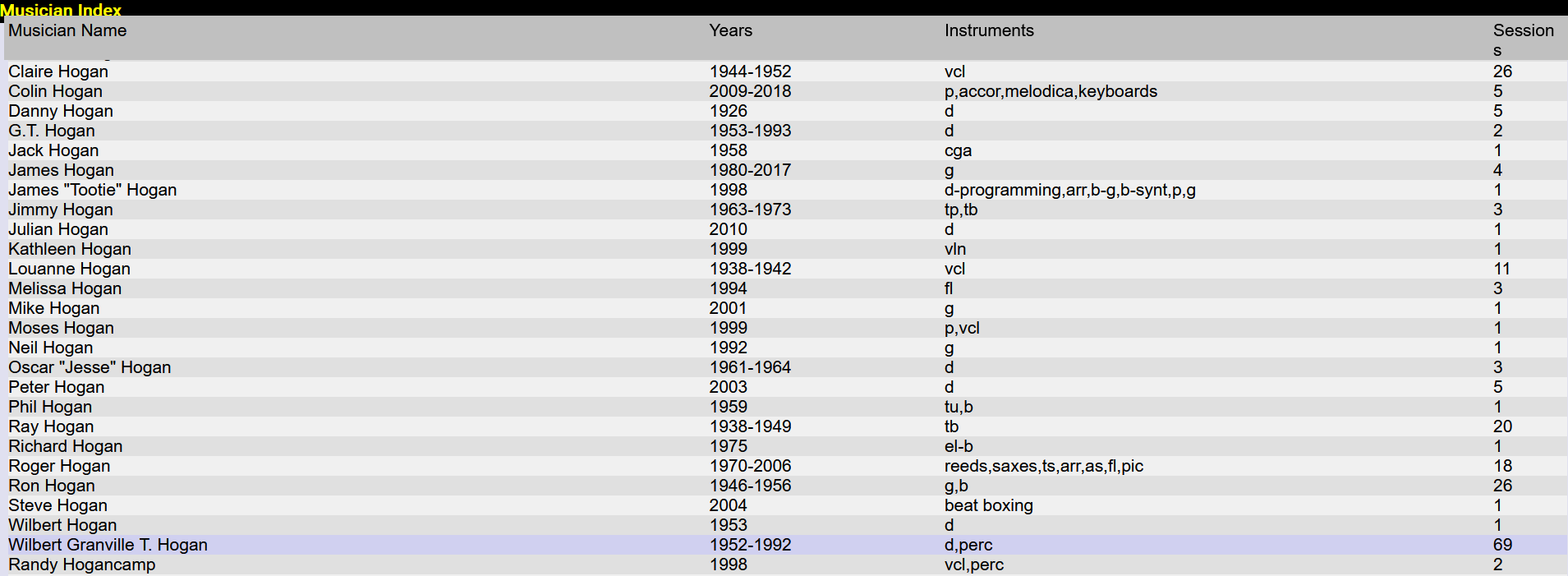
Task: Open the Jimmy Hogan entry
Action: (61, 210)
